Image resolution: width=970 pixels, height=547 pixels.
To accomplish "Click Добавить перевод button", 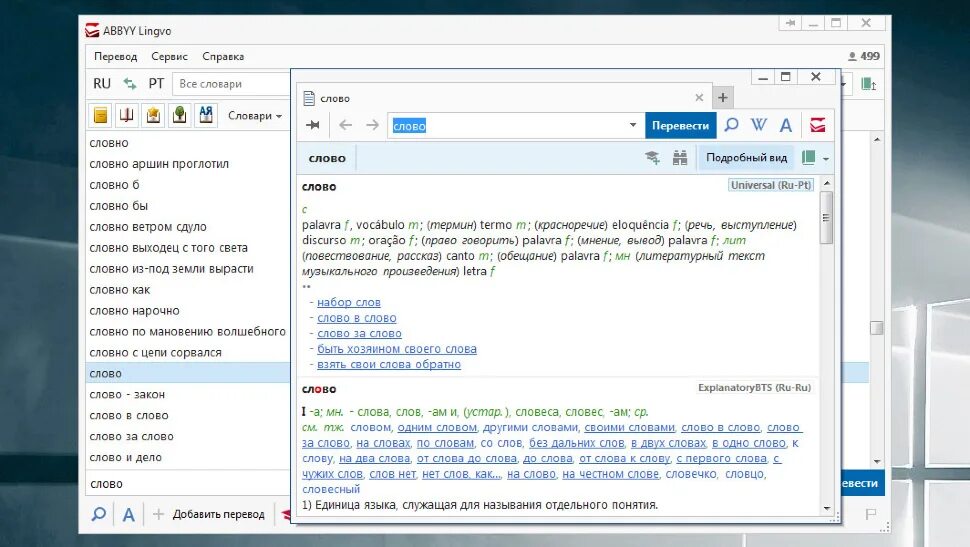I will [x=210, y=514].
